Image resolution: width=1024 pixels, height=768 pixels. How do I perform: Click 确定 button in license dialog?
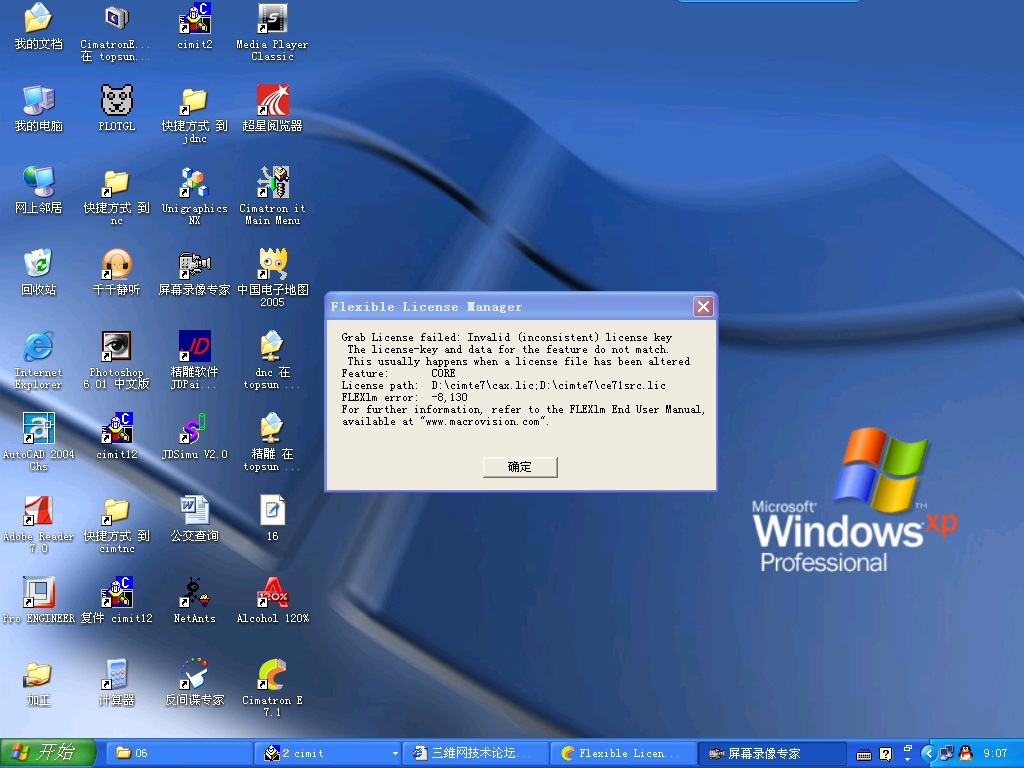[520, 467]
